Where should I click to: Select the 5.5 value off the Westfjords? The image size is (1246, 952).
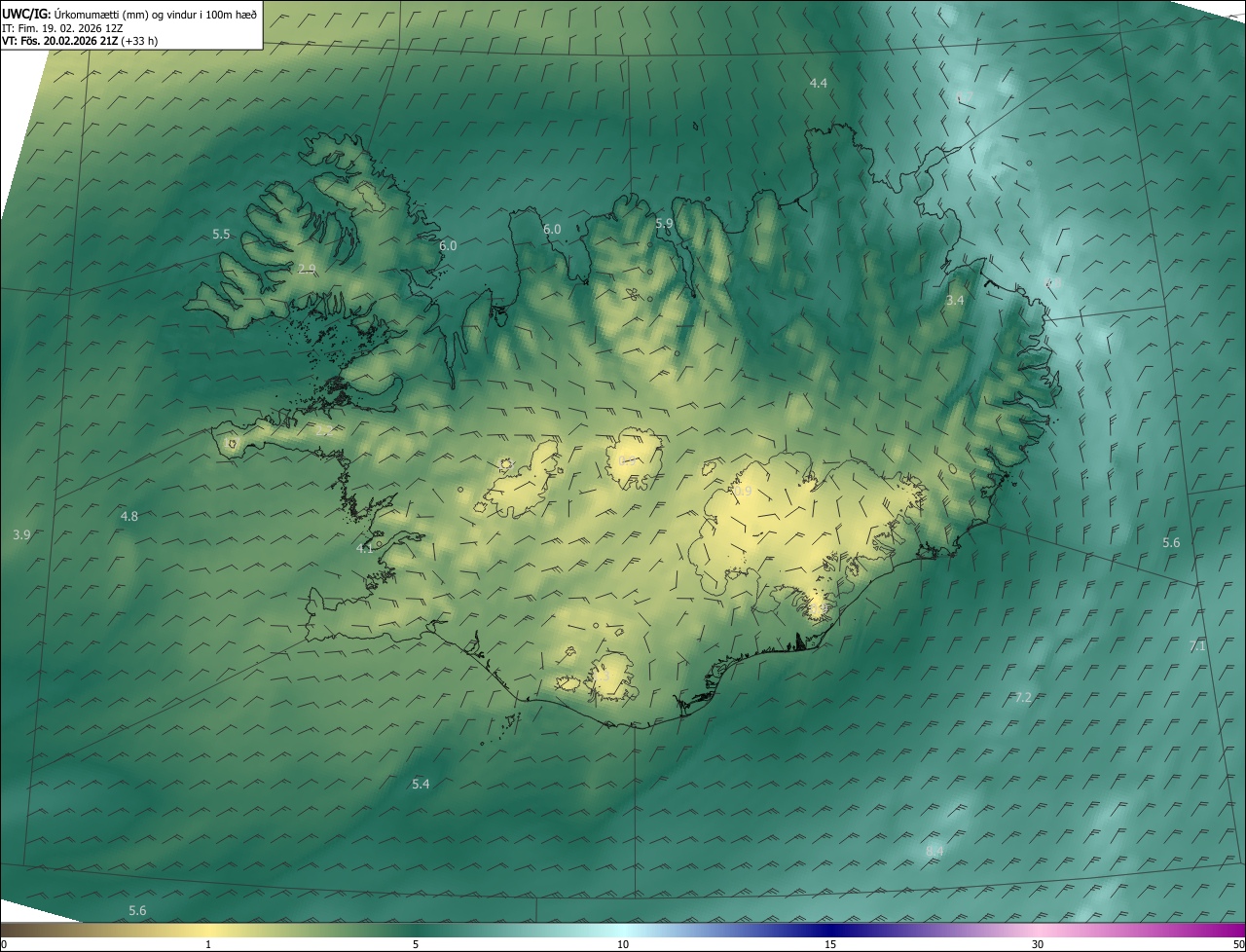pyautogui.click(x=221, y=235)
